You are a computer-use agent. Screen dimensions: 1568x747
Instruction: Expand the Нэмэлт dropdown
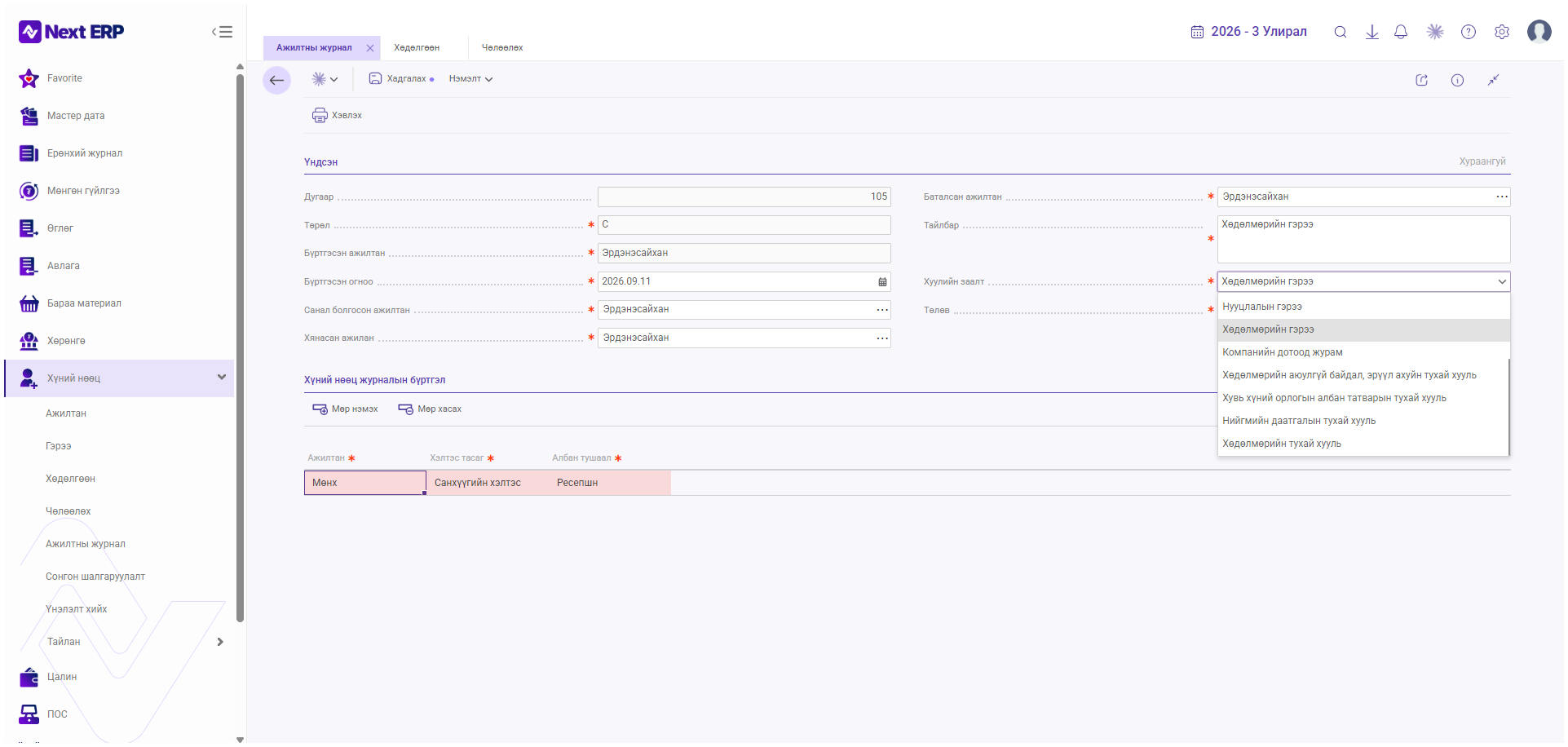pyautogui.click(x=470, y=79)
